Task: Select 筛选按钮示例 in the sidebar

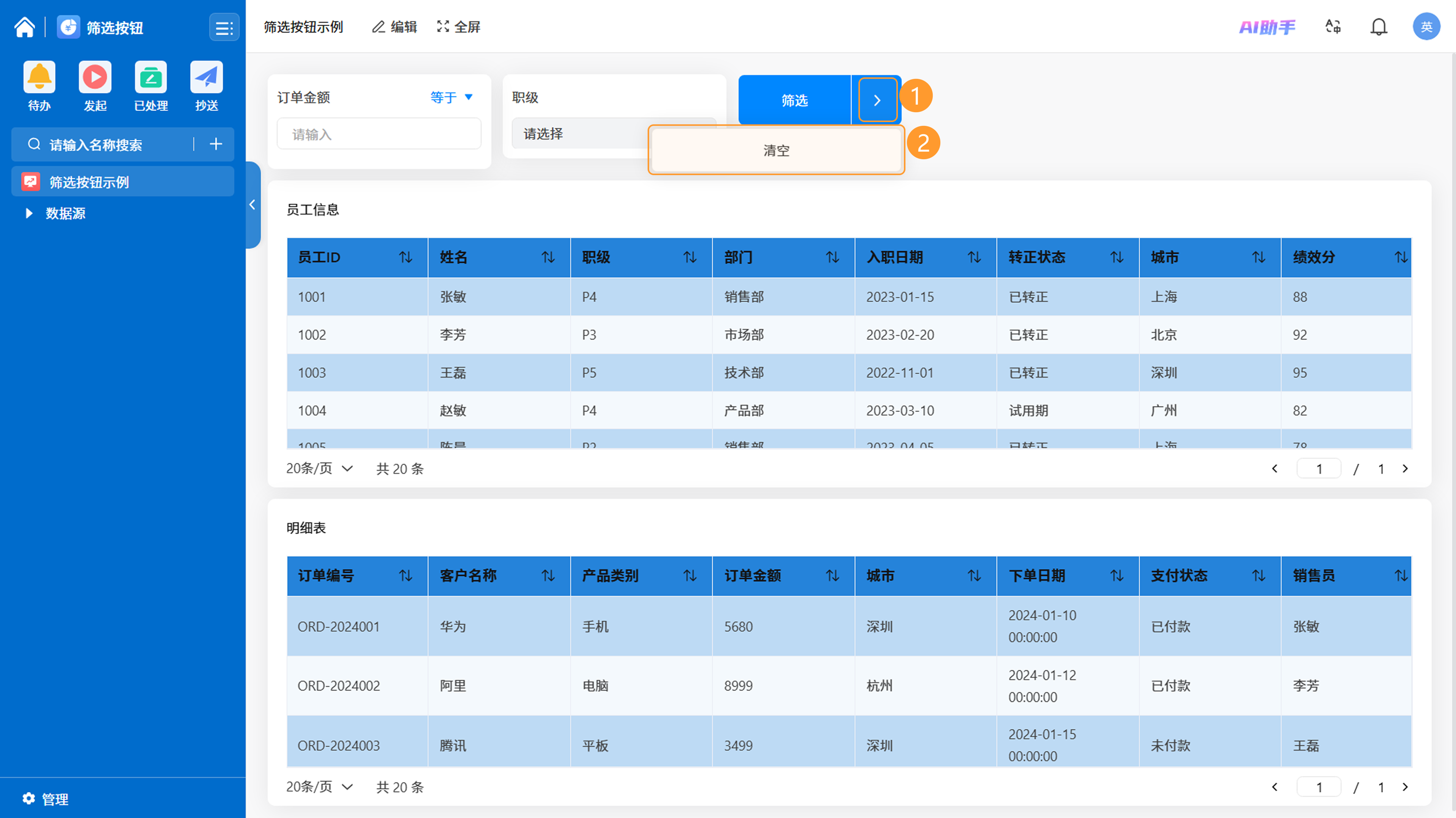Action: click(x=122, y=181)
